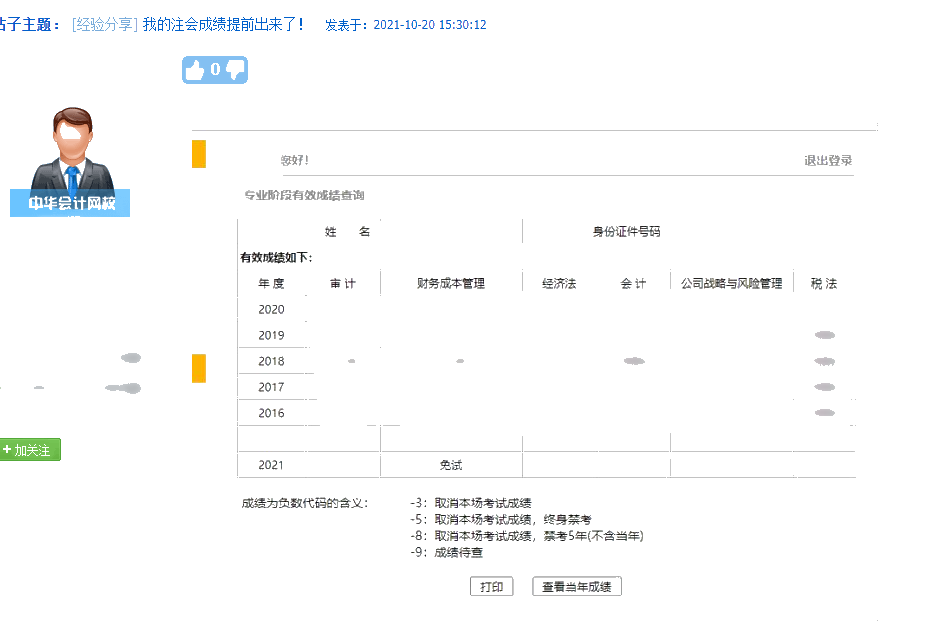
Task: Click the orange marker beside the greeting bar
Action: coord(198,154)
